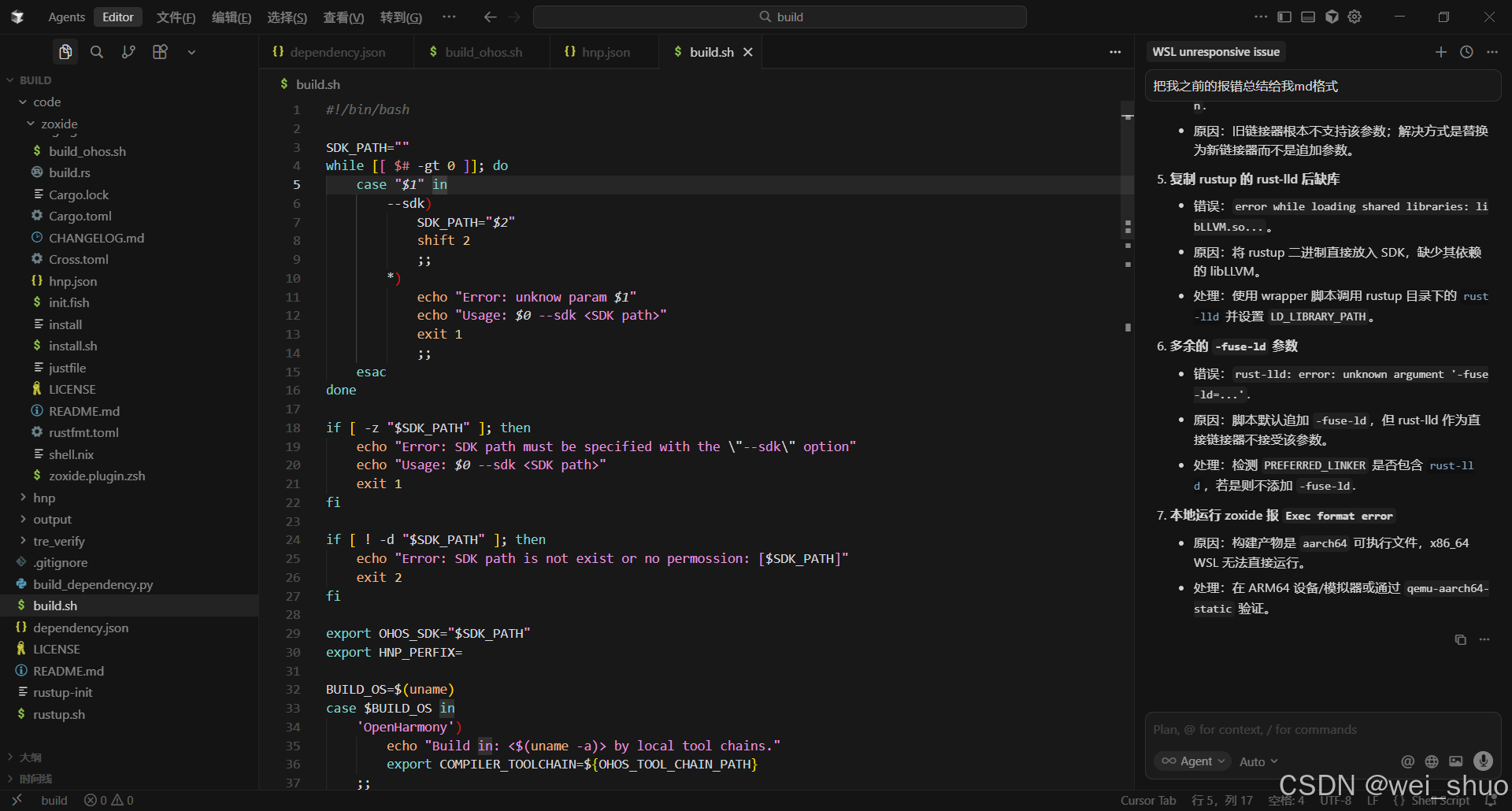Open the remote window status bar icon
Image resolution: width=1512 pixels, height=811 pixels.
click(17, 800)
